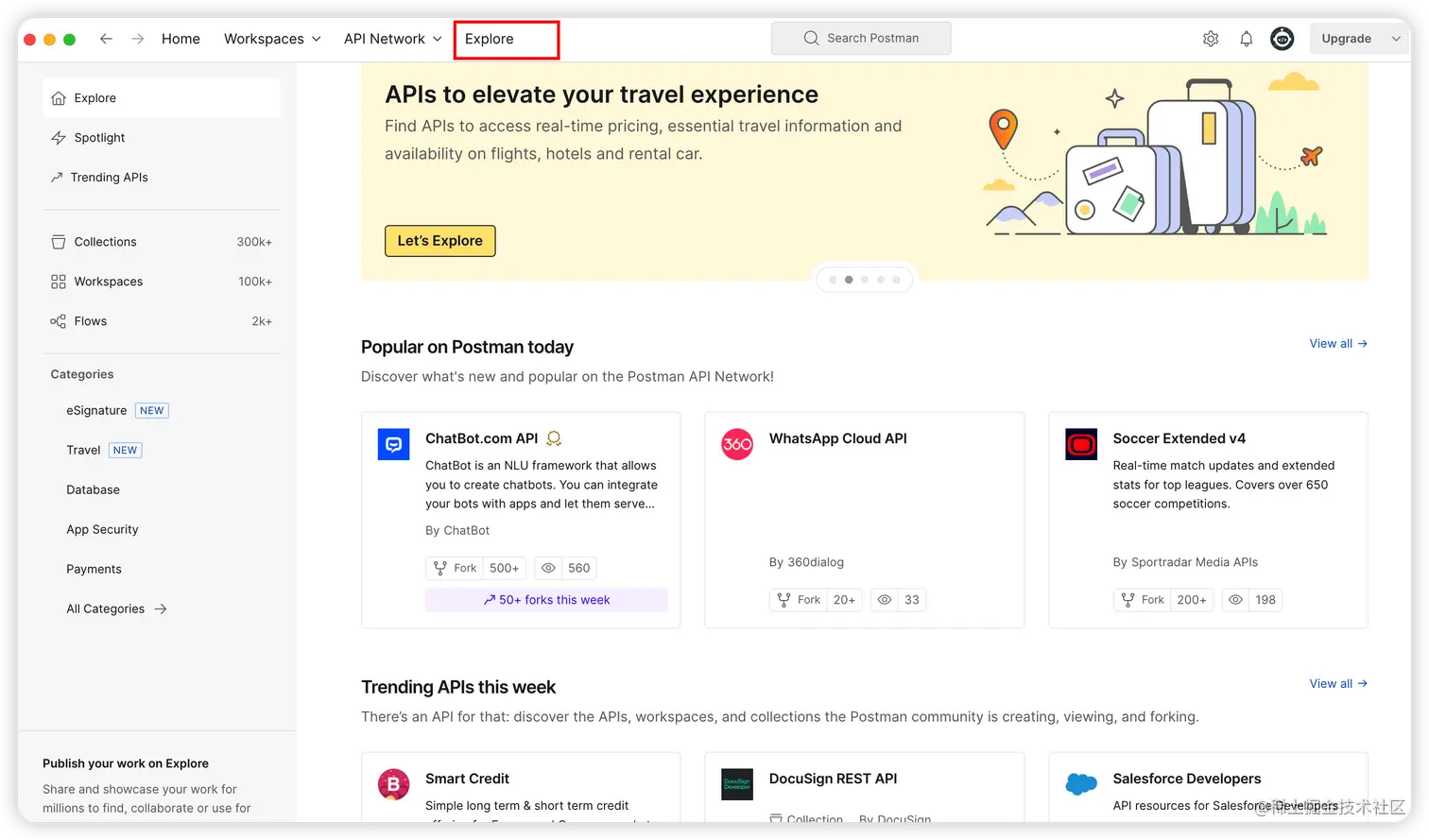The width and height of the screenshot is (1429, 840).
Task: Select the last carousel dot
Action: (897, 280)
